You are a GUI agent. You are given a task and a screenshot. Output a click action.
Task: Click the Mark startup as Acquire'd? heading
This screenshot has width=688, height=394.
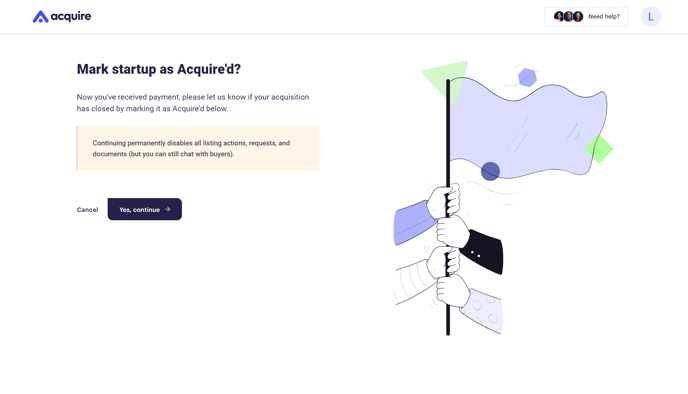coord(159,69)
